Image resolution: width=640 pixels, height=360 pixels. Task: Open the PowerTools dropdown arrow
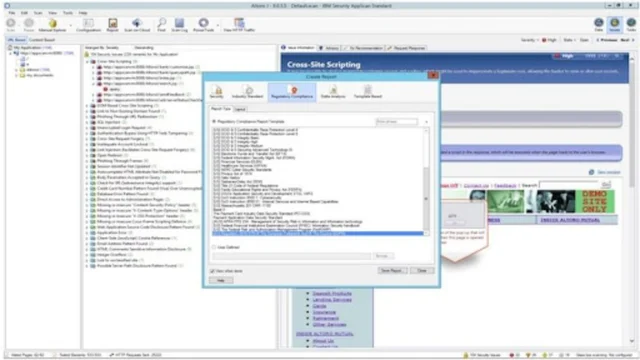(x=218, y=25)
